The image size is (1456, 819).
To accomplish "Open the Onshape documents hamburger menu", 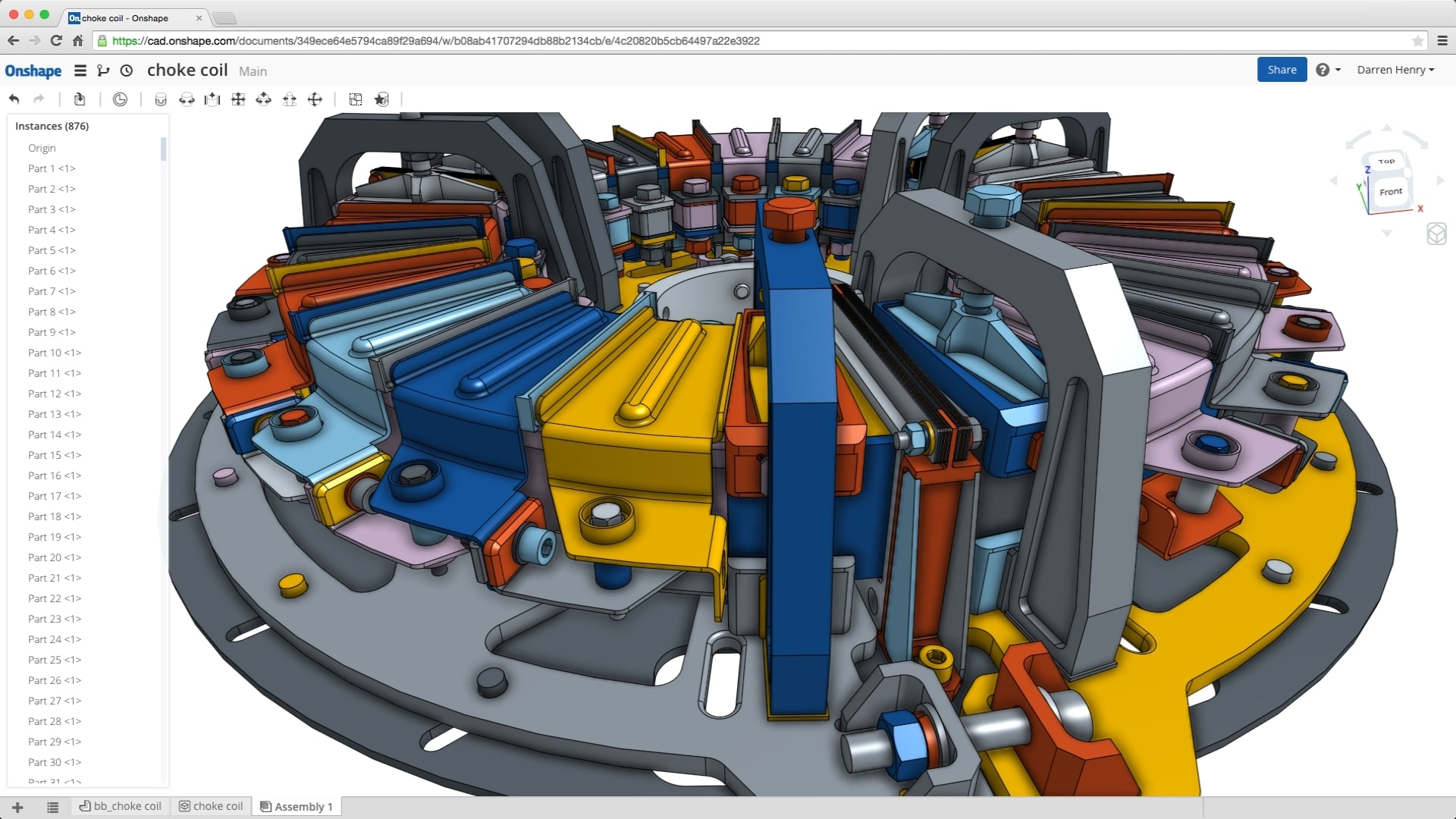I will (x=80, y=70).
